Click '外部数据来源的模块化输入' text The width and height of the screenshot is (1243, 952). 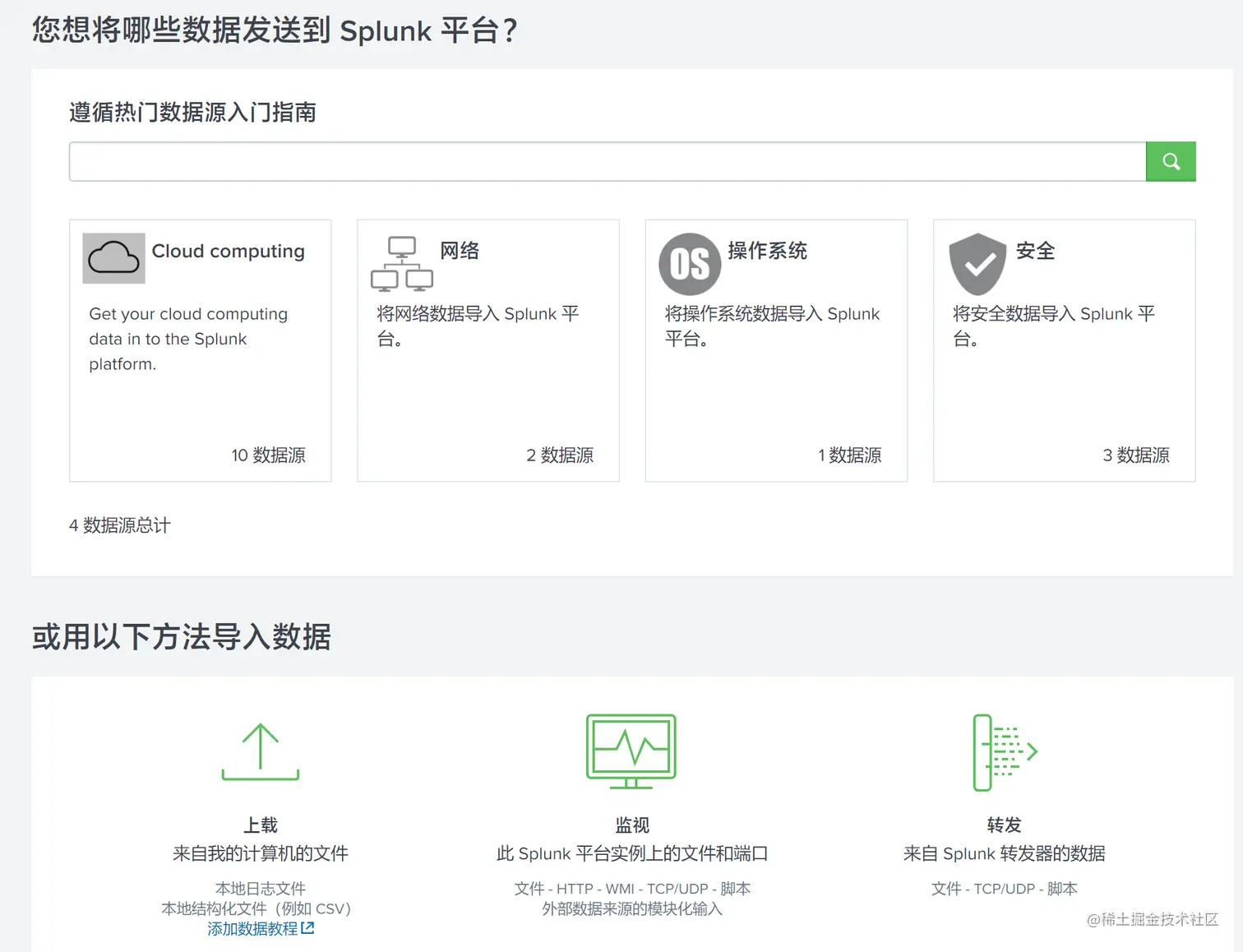pyautogui.click(x=632, y=908)
